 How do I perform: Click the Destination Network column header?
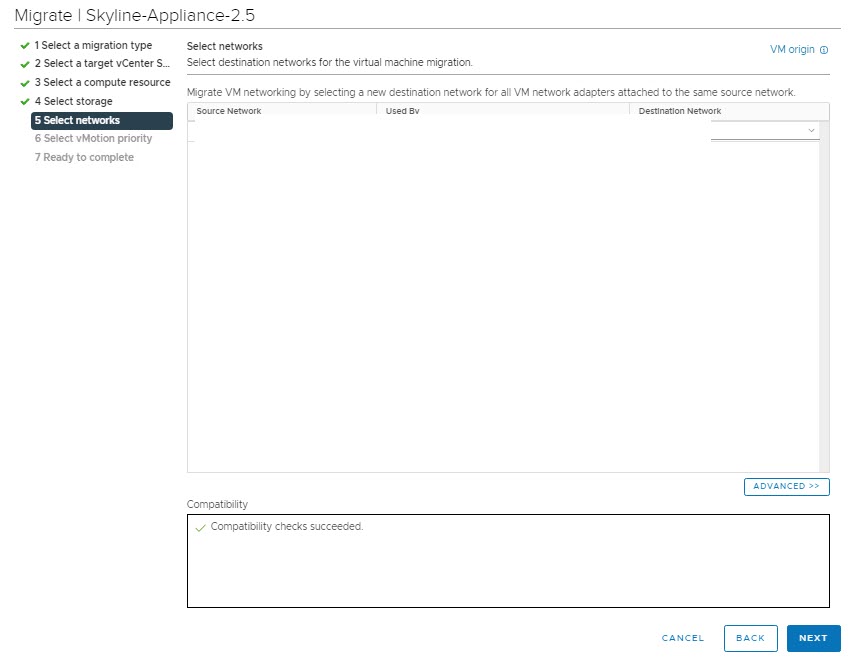[x=680, y=111]
